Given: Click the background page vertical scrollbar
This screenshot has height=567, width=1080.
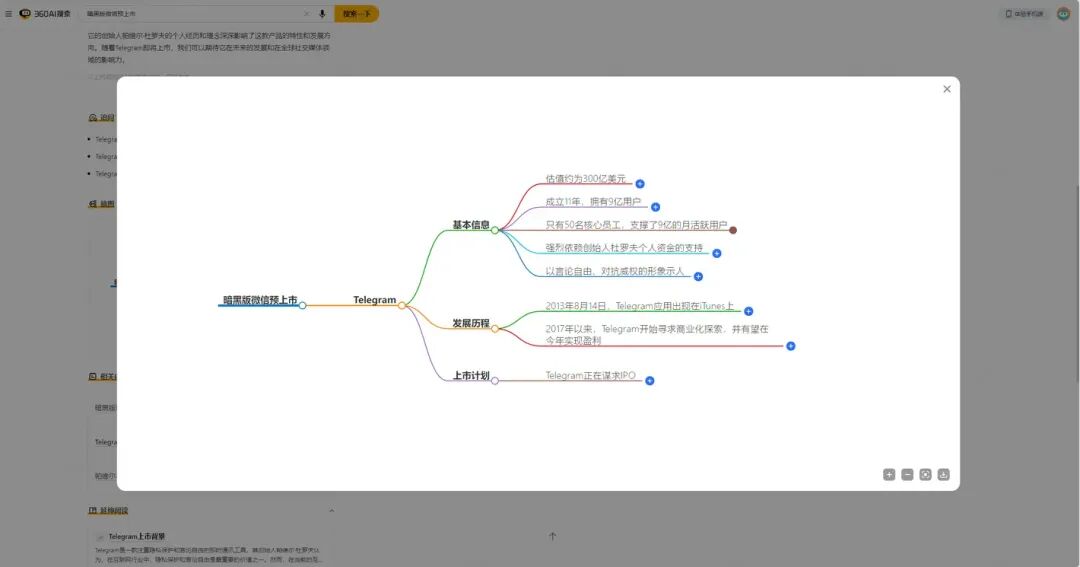Looking at the screenshot, I should coord(1077,282).
